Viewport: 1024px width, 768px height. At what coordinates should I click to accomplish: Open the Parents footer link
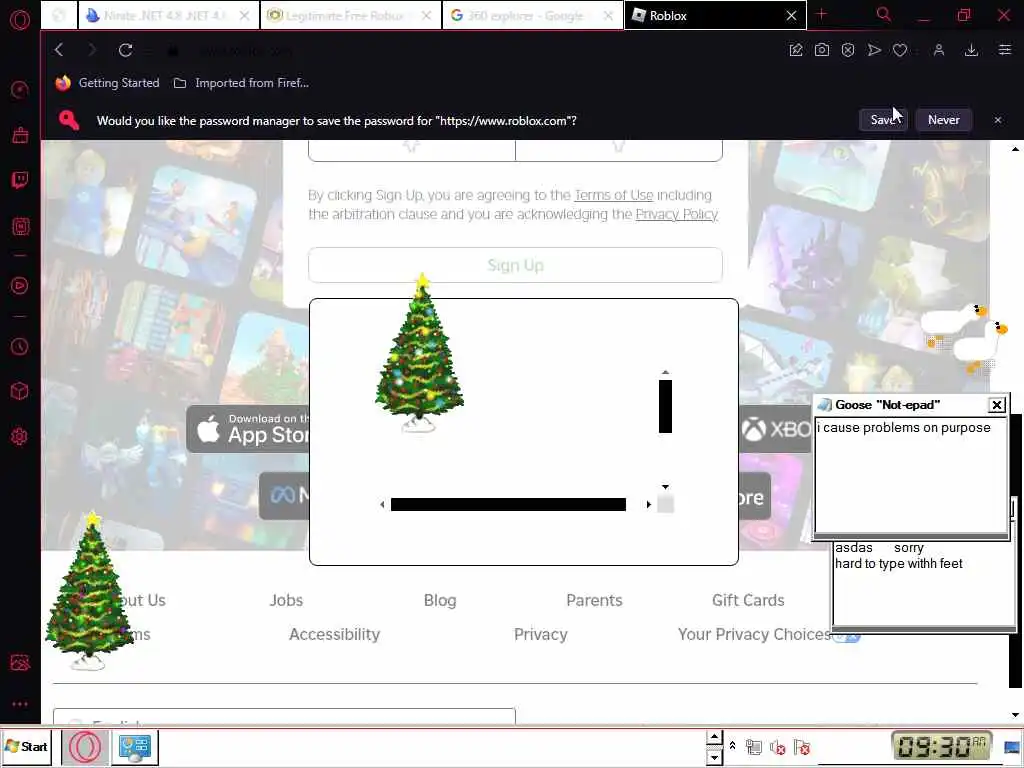(x=594, y=600)
